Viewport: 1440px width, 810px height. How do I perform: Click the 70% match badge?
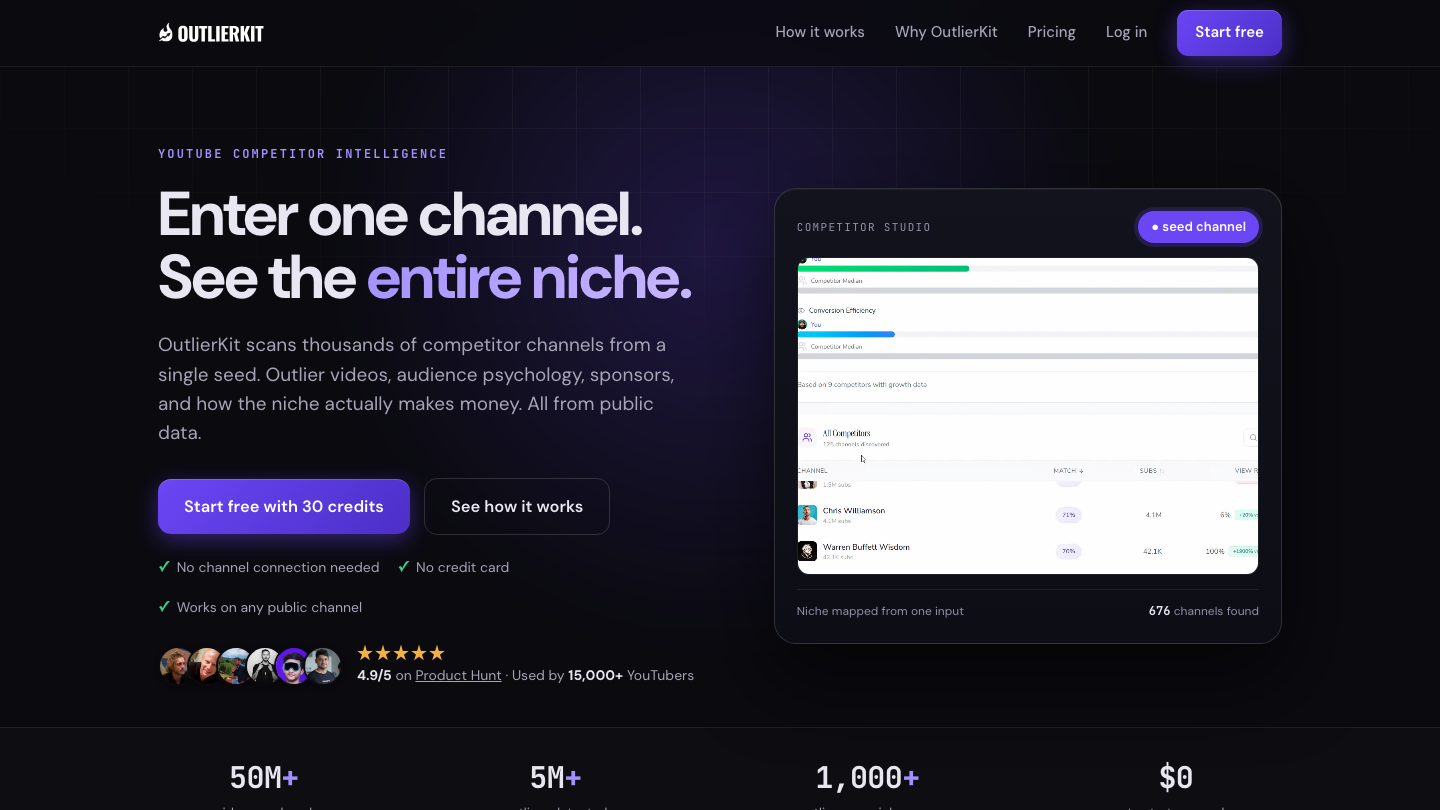[x=1069, y=551]
